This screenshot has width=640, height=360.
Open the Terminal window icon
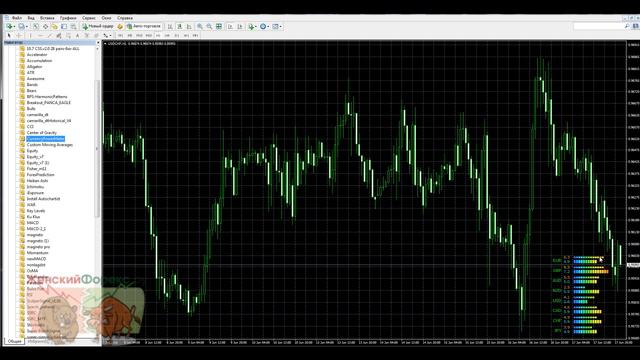[64, 27]
